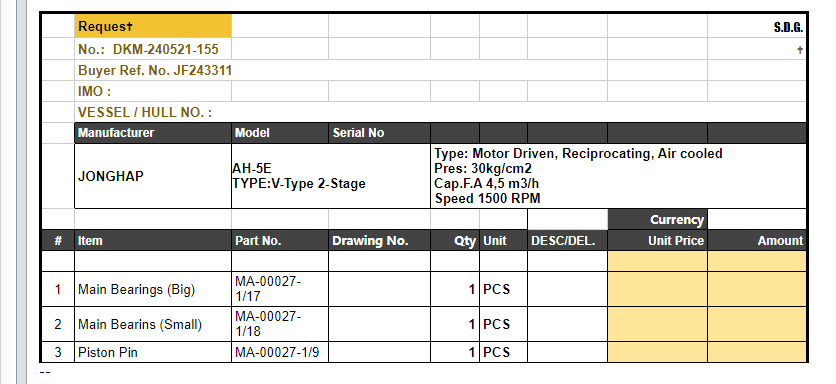The height and width of the screenshot is (384, 836).
Task: Select the Drawing No. column header
Action: click(379, 241)
